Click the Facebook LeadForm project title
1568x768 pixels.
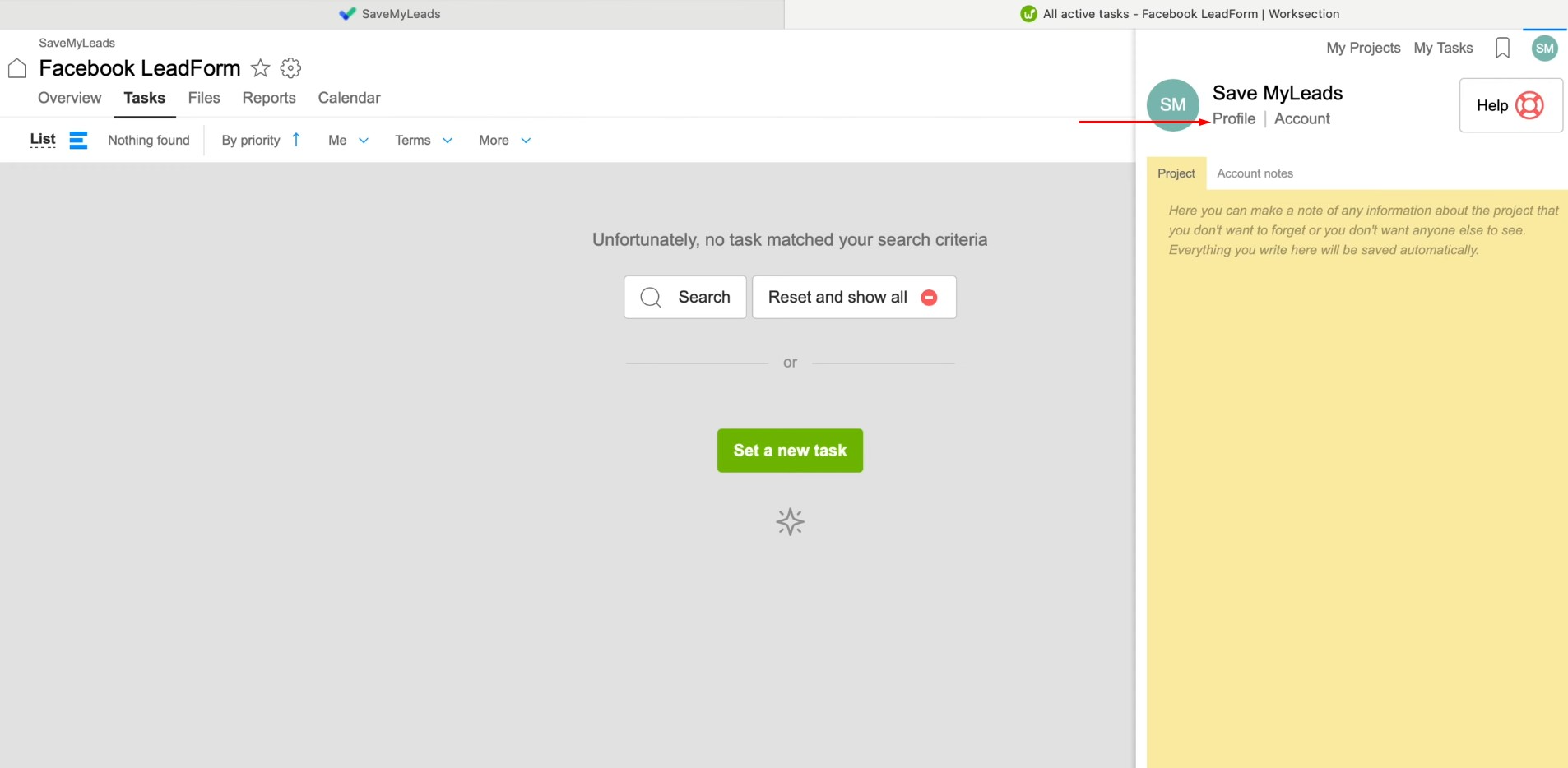(x=140, y=68)
